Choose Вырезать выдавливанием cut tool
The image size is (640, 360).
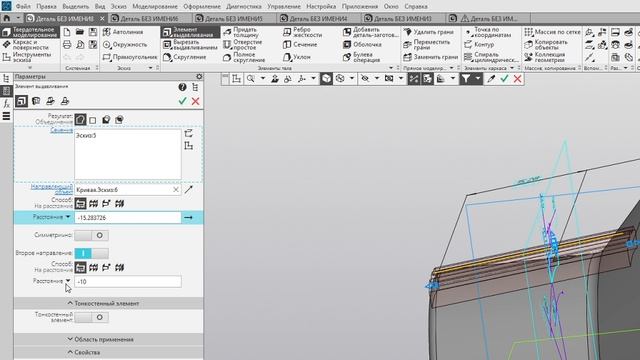[191, 45]
